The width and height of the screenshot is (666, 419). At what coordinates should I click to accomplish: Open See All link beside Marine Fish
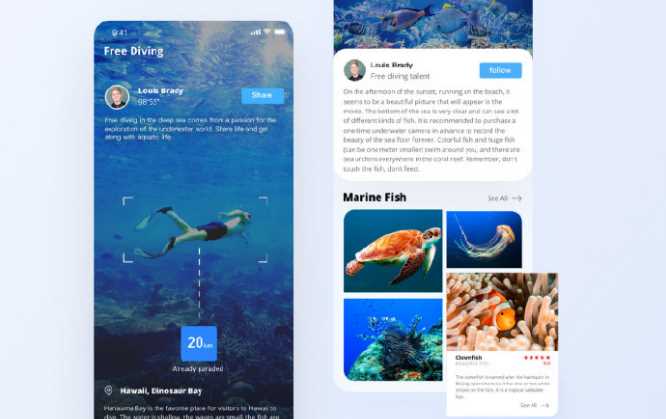tap(497, 198)
